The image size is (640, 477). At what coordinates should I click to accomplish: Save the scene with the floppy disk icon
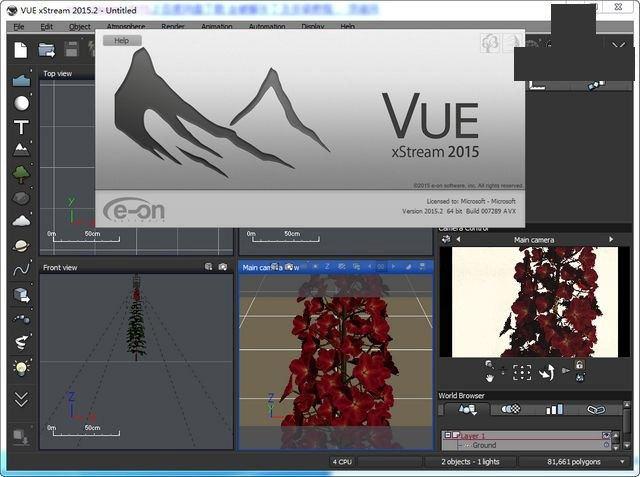point(71,49)
